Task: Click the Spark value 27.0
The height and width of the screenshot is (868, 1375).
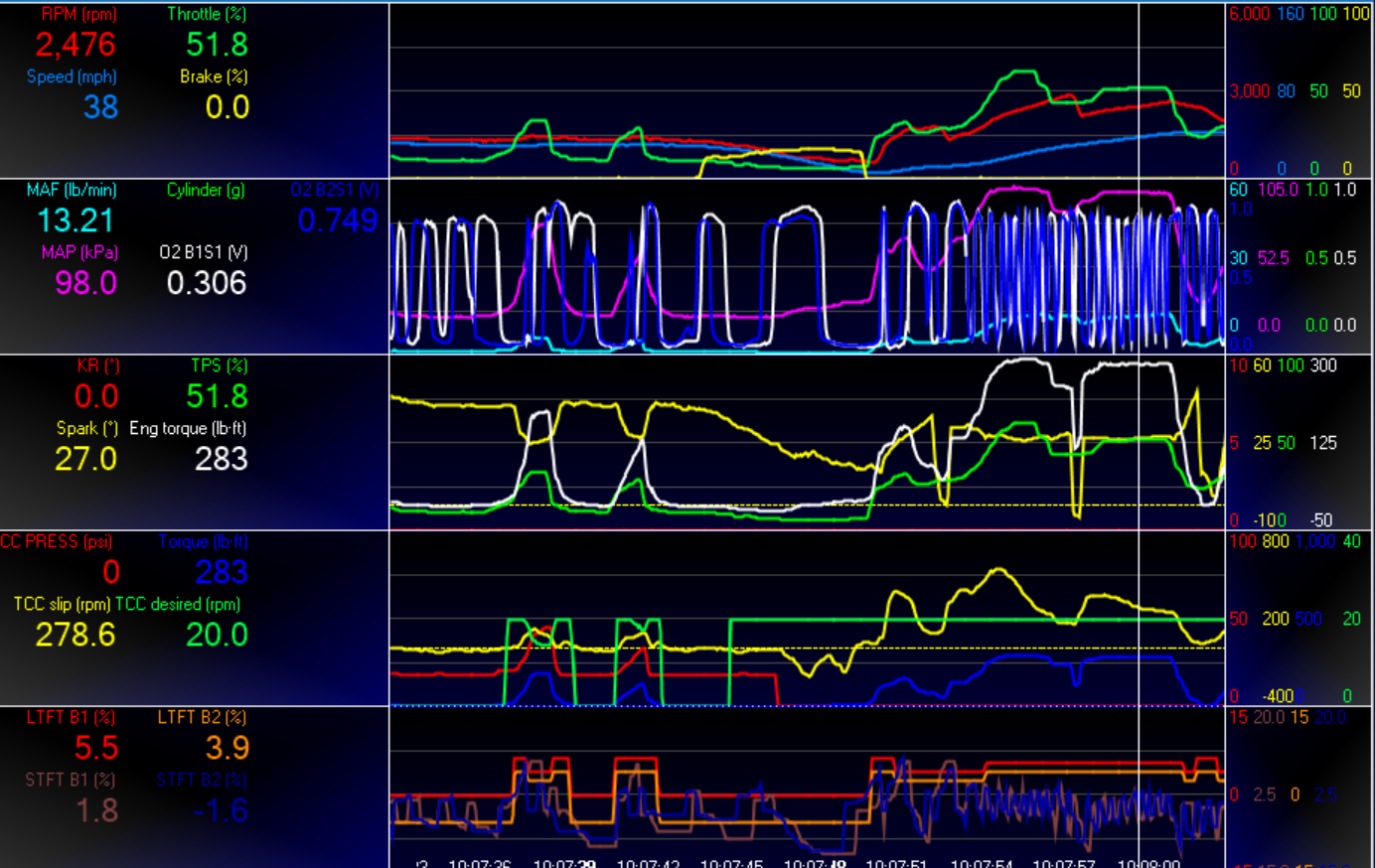Action: coord(85,459)
